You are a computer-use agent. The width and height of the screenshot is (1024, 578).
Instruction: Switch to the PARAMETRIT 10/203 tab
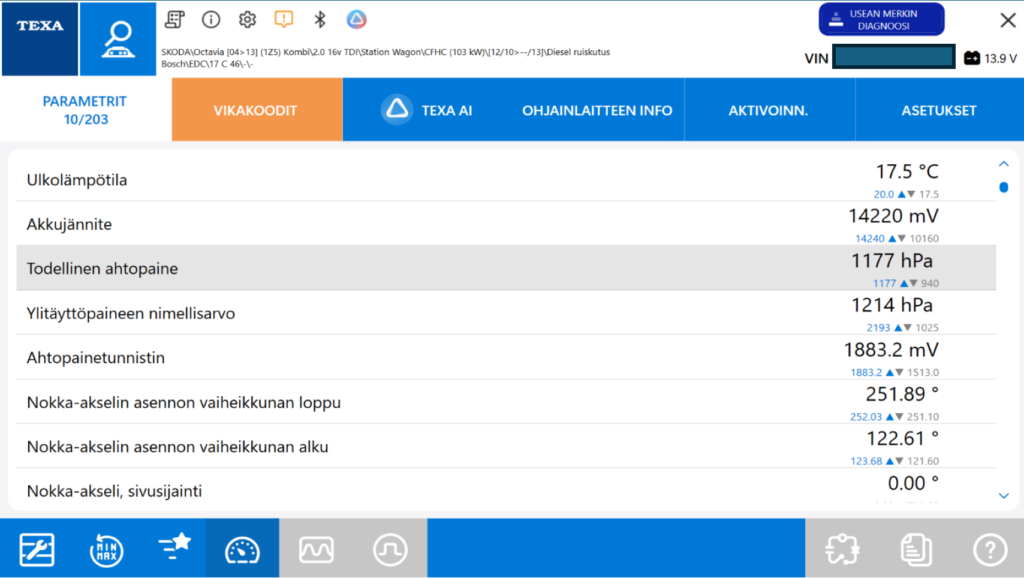point(86,110)
